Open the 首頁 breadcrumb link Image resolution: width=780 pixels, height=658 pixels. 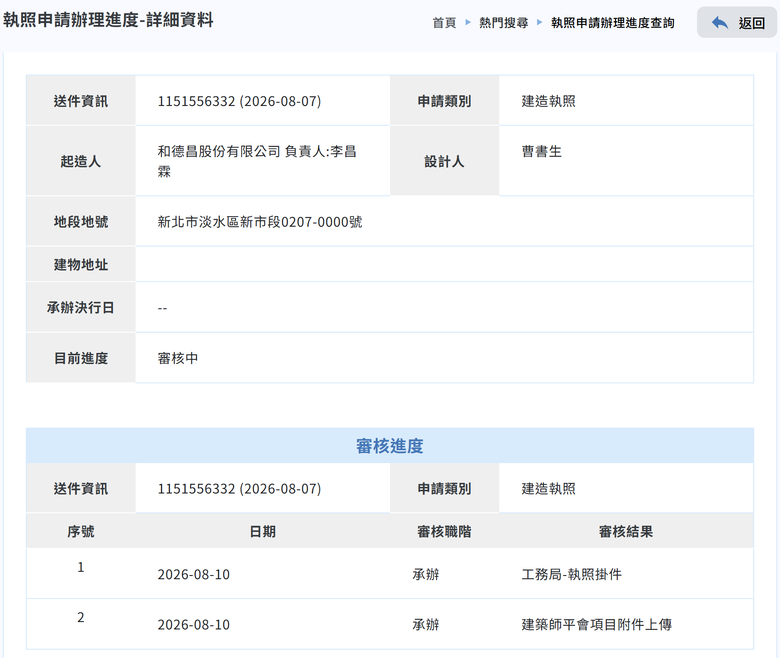point(444,23)
